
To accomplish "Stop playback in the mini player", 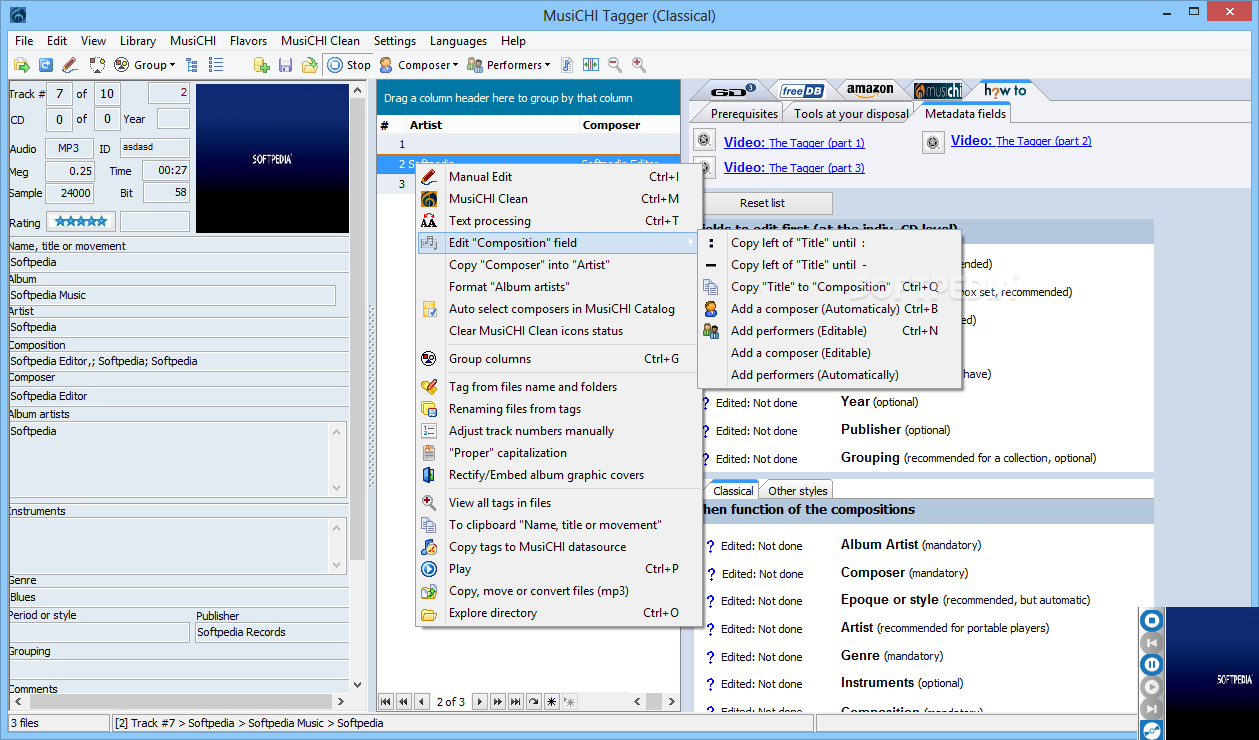I will tap(1151, 620).
